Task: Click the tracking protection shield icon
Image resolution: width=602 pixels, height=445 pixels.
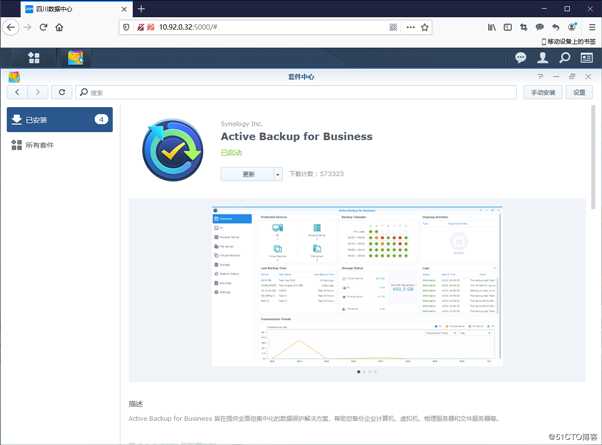Action: 126,27
